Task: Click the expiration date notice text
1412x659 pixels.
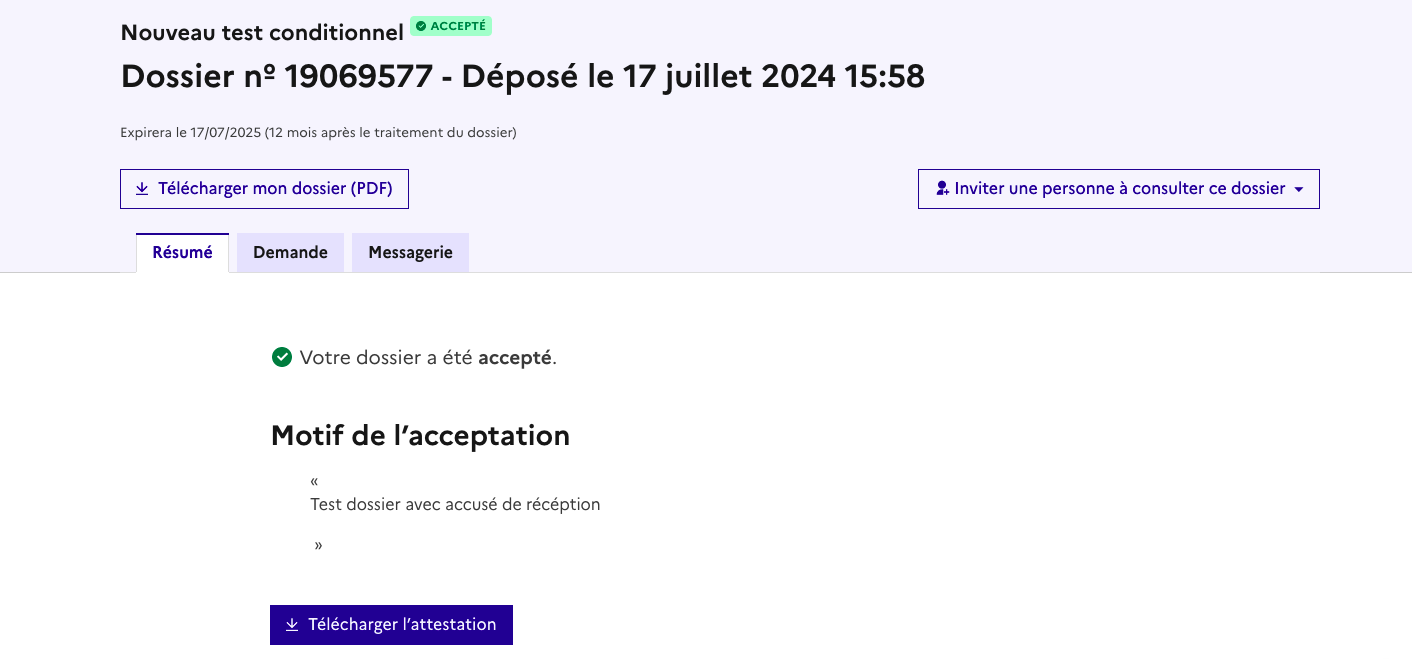Action: [318, 132]
